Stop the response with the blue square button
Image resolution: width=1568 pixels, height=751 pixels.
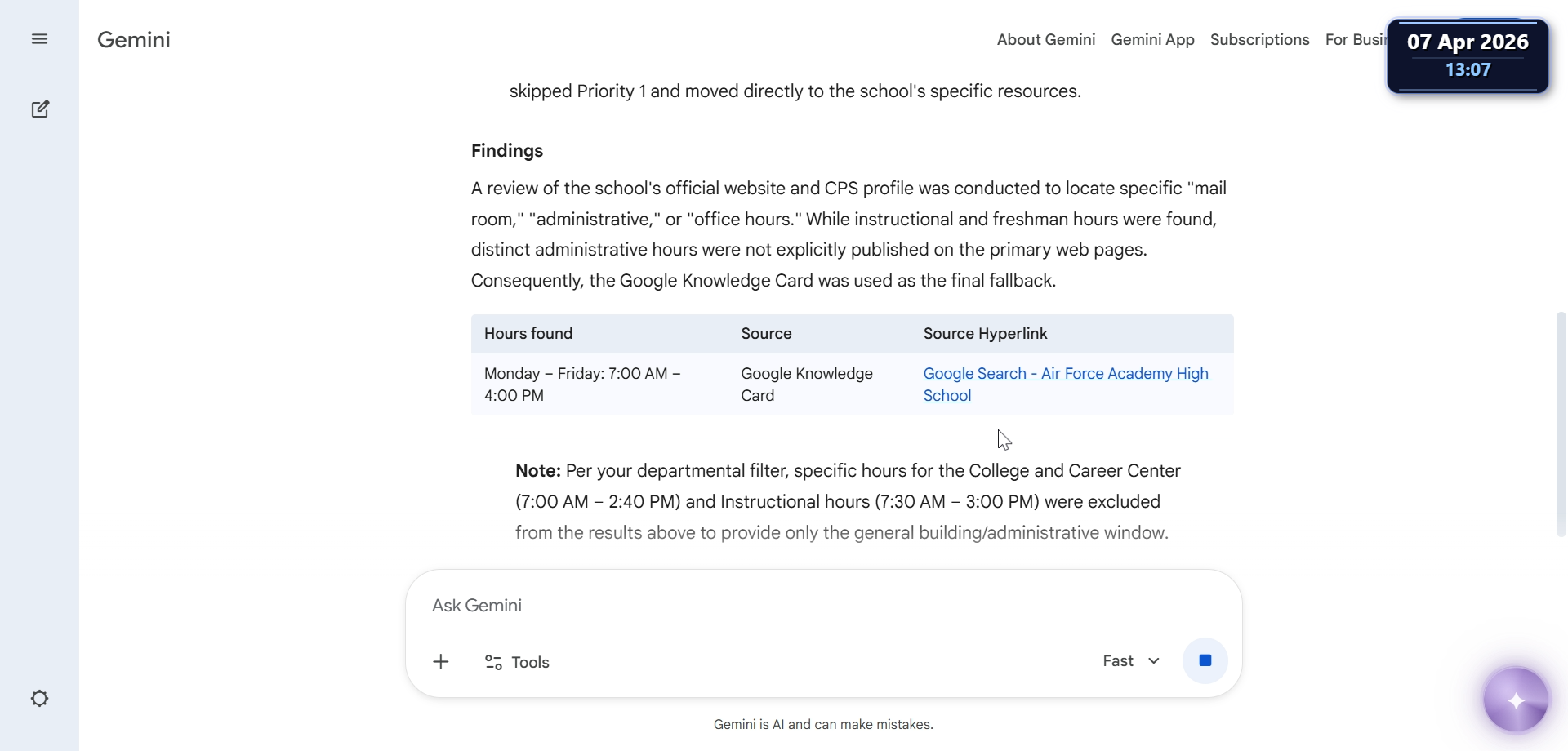[x=1205, y=660]
